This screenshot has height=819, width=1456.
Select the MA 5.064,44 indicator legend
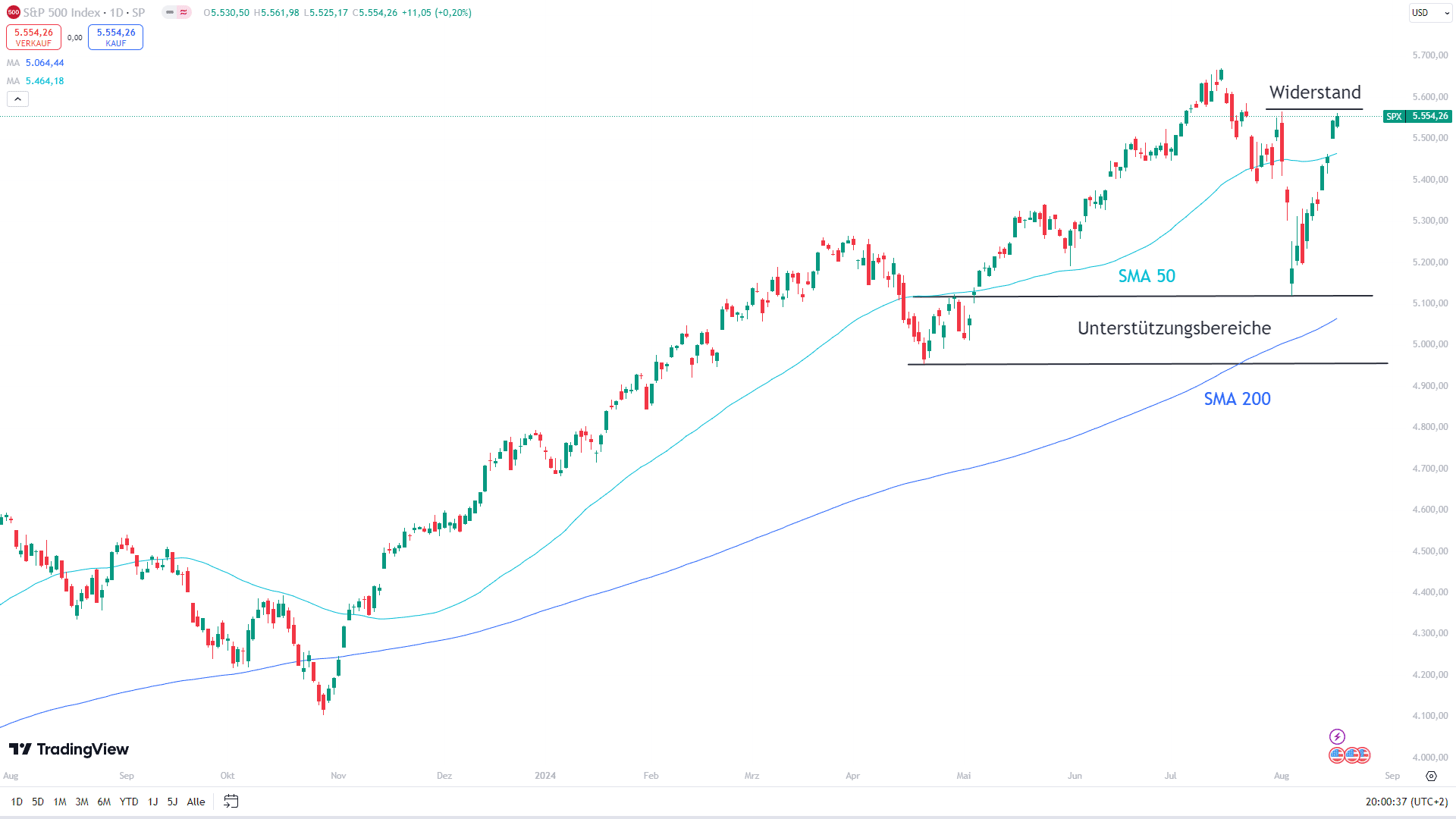pos(36,63)
